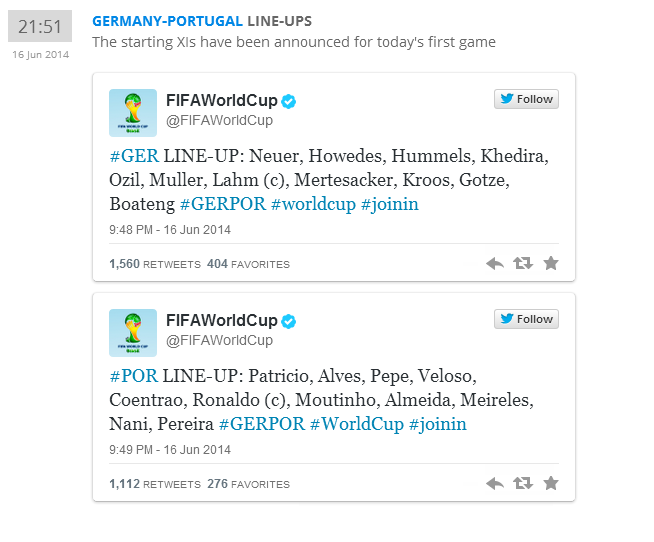Image resolution: width=654 pixels, height=542 pixels.
Task: Follow FIFAWorldCup from the Germany tweet
Action: coord(526,99)
